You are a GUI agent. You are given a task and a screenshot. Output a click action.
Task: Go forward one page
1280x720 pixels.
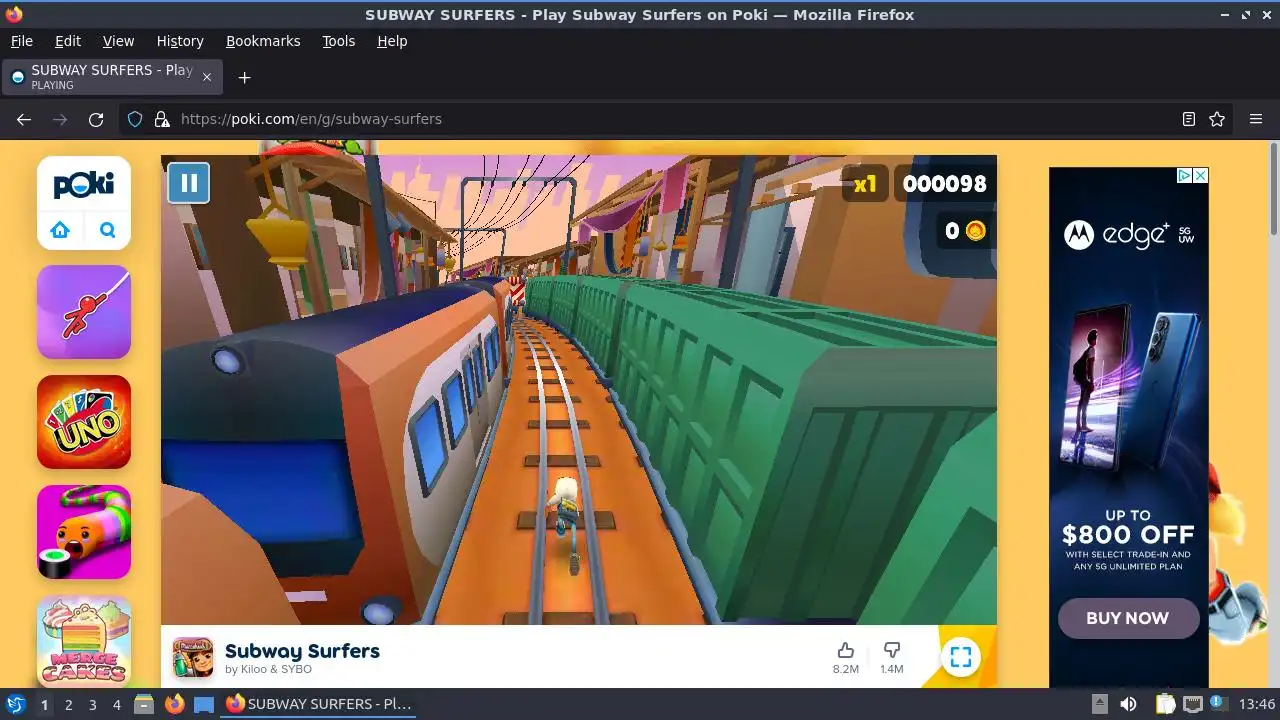pos(60,119)
